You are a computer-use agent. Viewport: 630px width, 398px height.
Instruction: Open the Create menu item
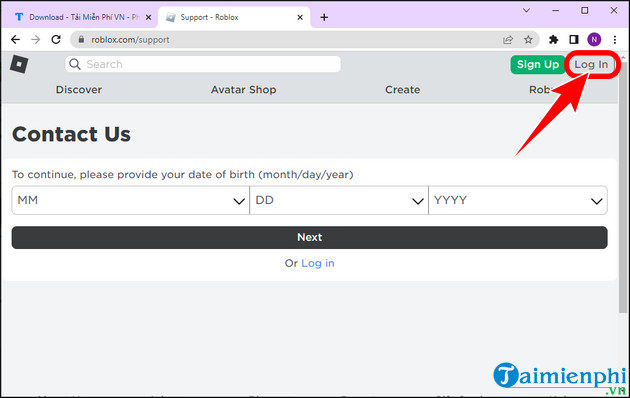coord(403,90)
